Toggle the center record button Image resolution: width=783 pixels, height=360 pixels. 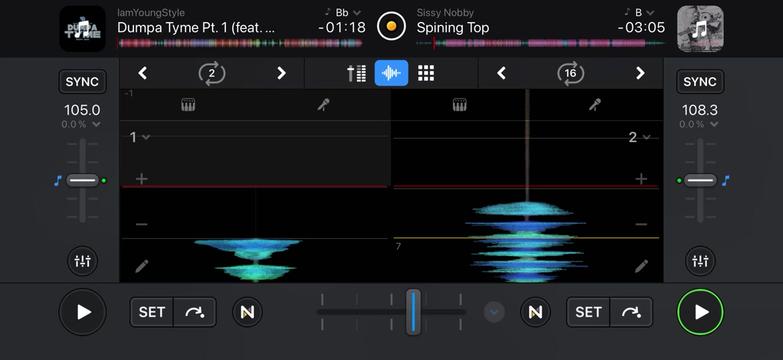click(x=391, y=26)
